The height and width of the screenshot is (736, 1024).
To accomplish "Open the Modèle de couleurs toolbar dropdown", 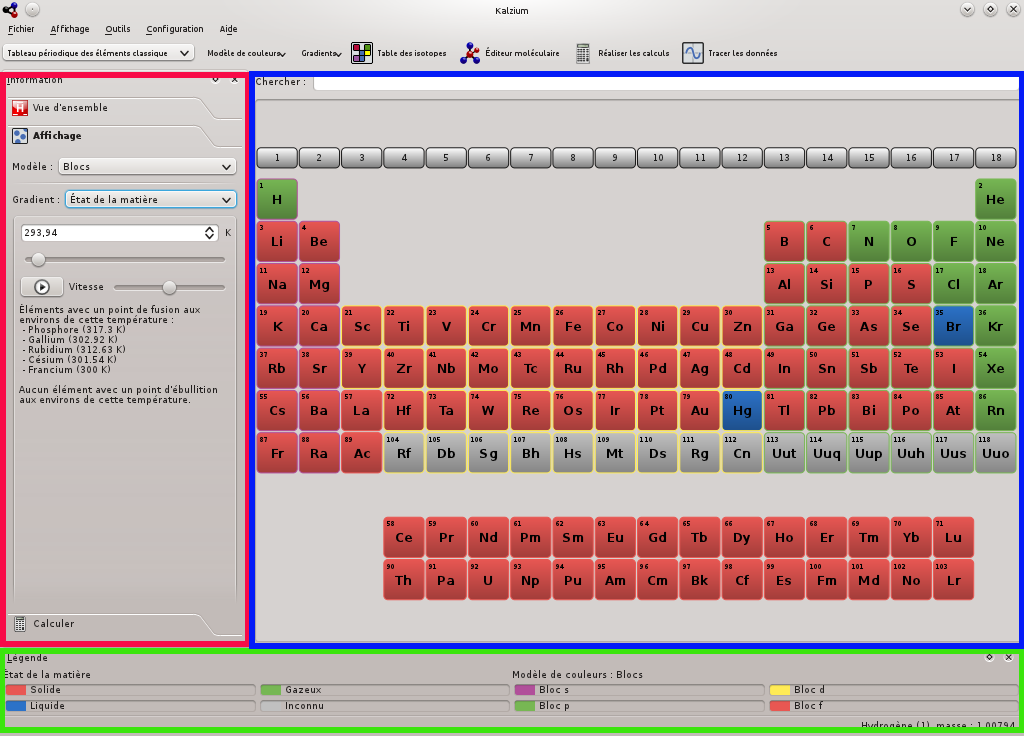I will tap(246, 53).
